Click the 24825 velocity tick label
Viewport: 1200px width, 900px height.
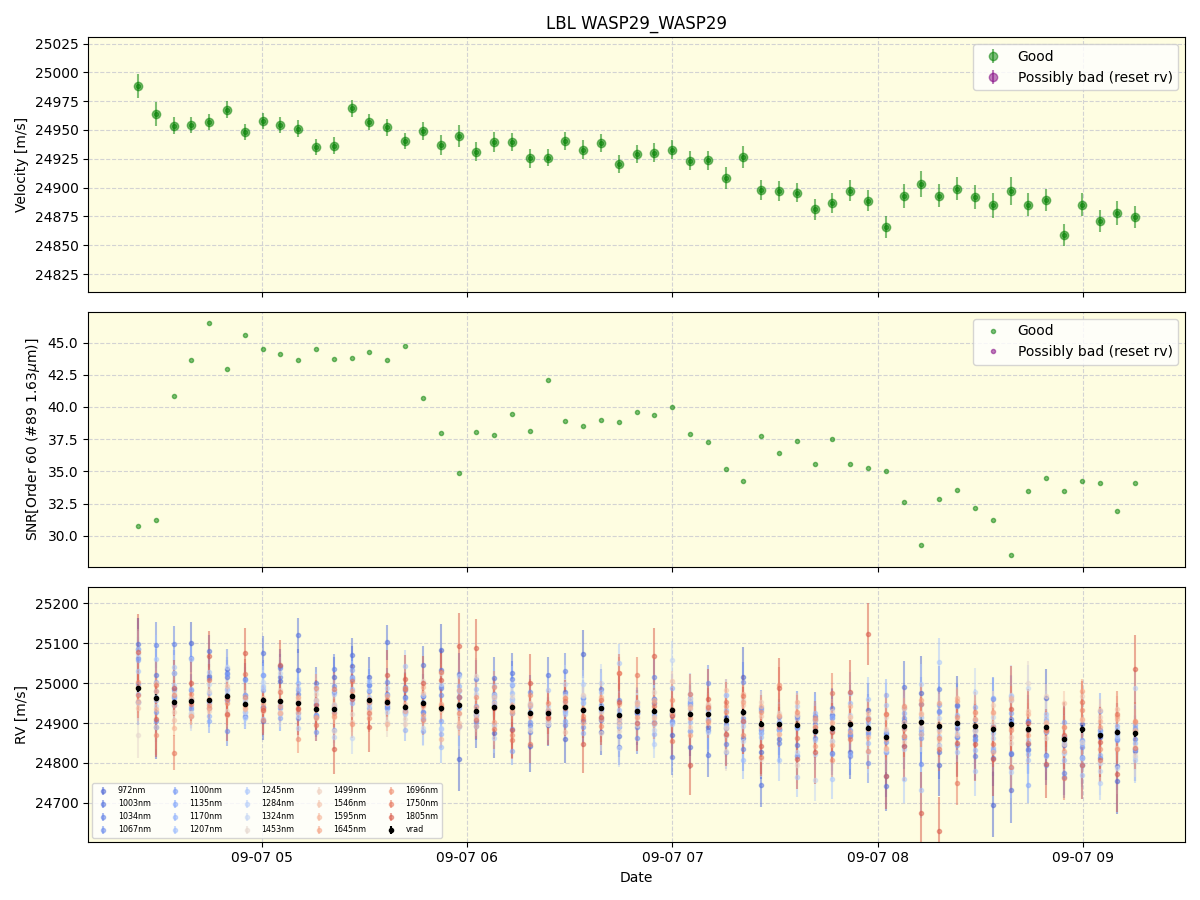(x=58, y=275)
